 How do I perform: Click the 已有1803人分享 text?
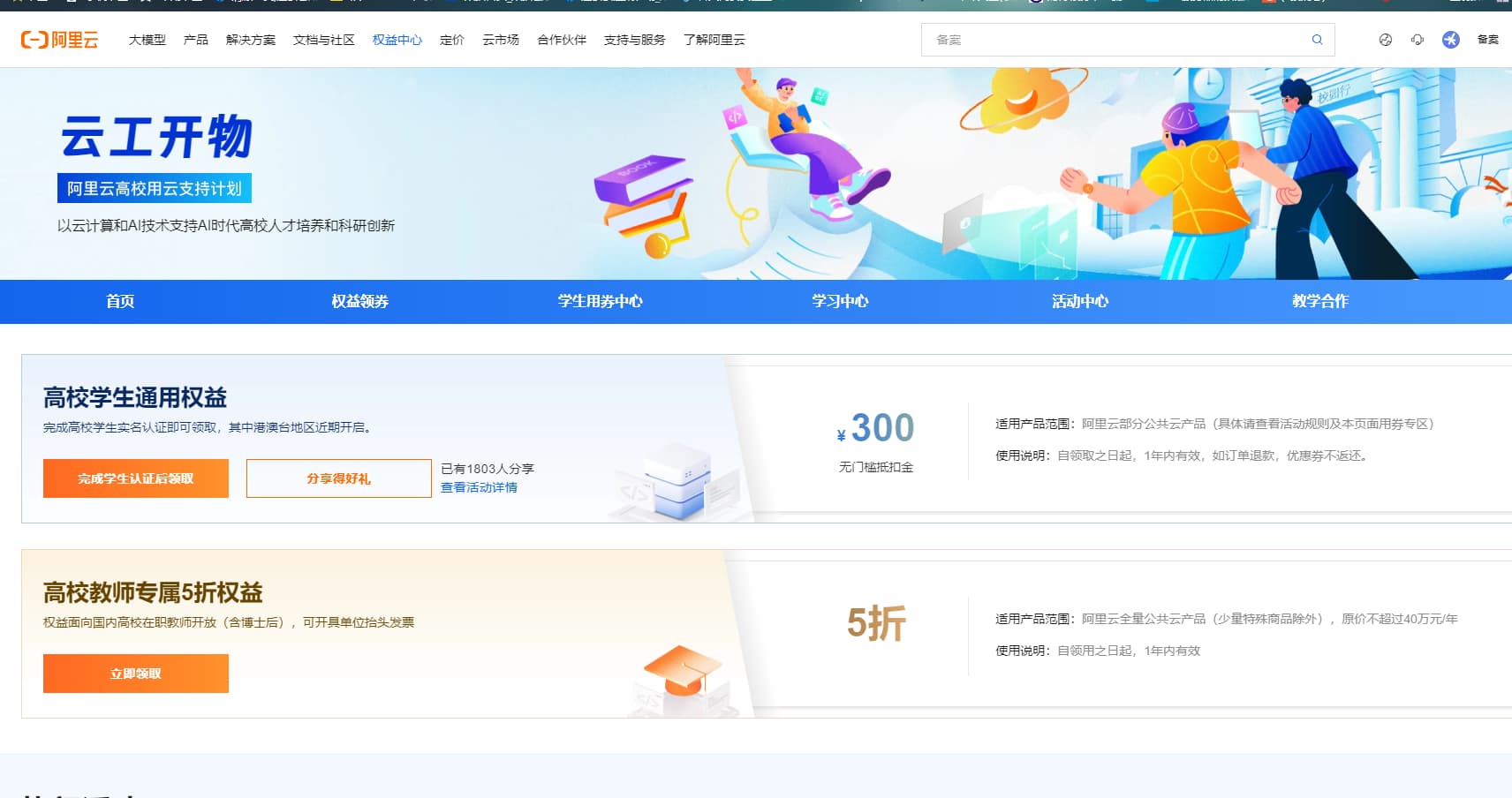coord(488,469)
